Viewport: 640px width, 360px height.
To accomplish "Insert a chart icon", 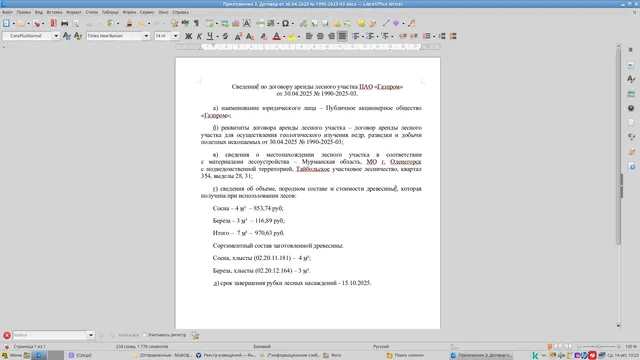I will 236,24.
